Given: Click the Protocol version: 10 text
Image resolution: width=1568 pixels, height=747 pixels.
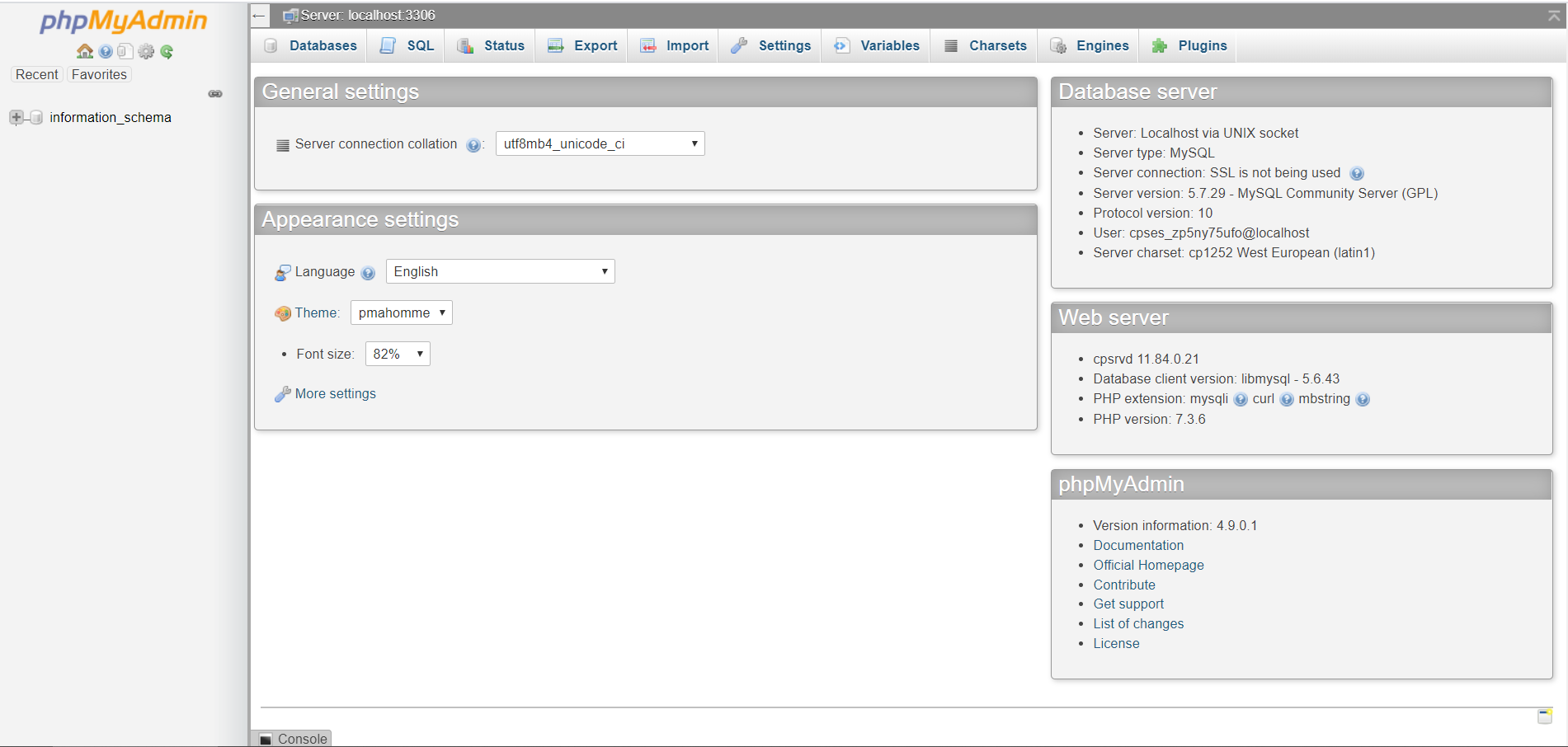Looking at the screenshot, I should 1153,214.
